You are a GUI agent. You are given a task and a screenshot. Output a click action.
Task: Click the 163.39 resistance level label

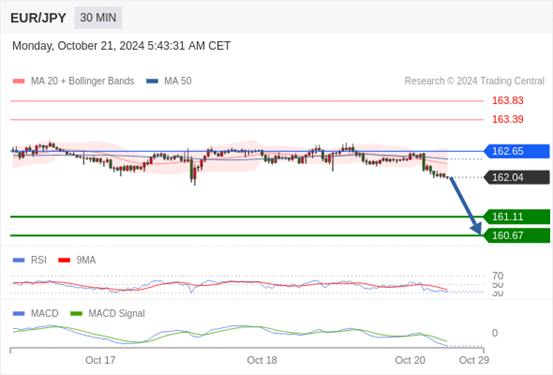point(508,119)
